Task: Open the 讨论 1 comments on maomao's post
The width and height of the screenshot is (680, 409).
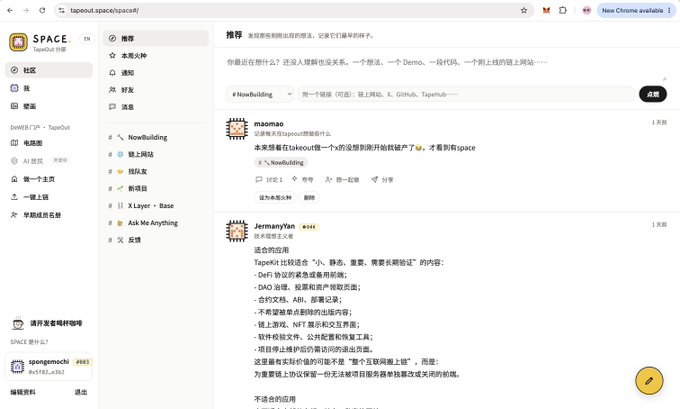Action: pyautogui.click(x=269, y=180)
